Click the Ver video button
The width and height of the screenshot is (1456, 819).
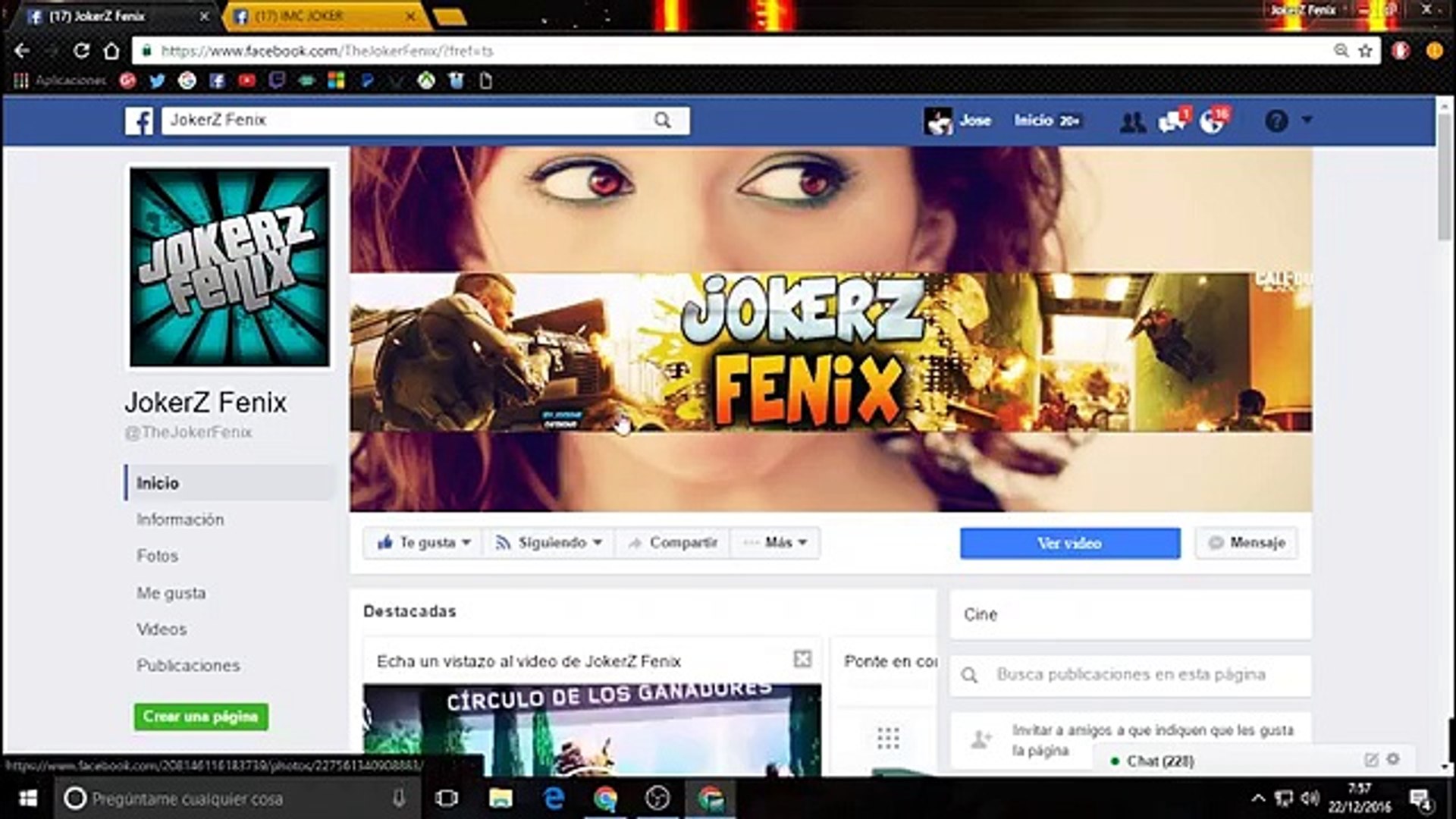[1069, 543]
